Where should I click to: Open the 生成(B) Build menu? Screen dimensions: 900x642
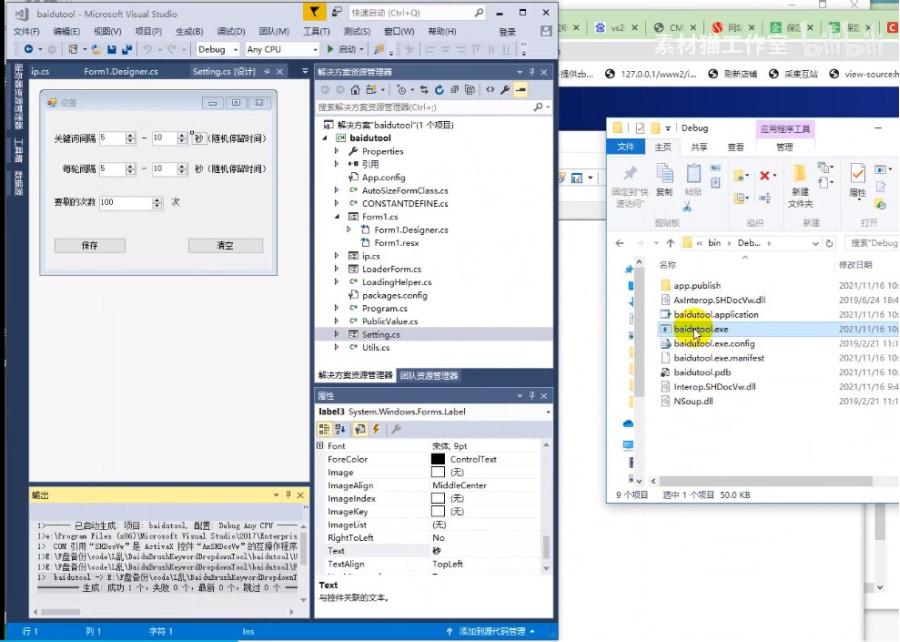tap(189, 32)
